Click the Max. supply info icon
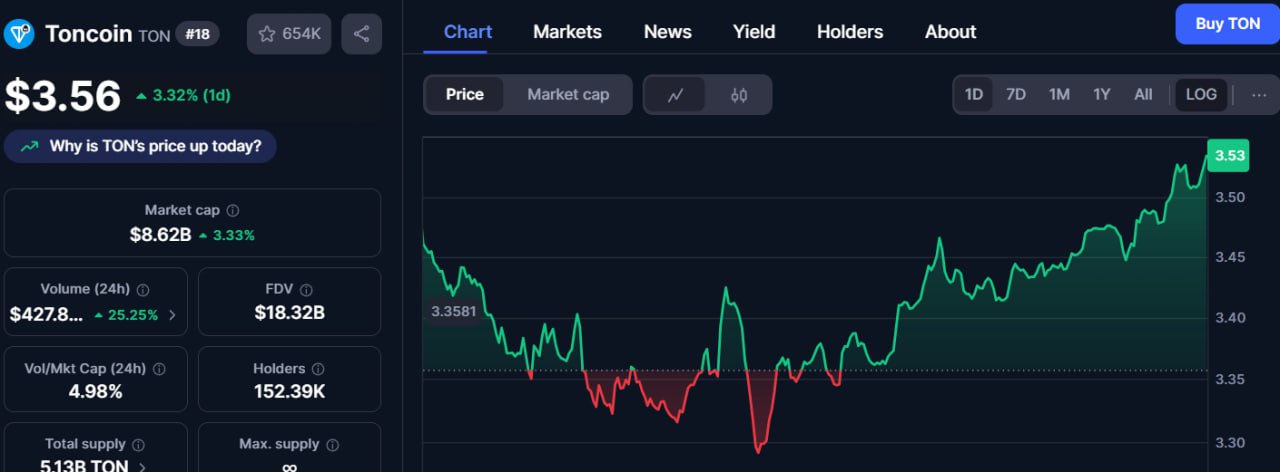Image resolution: width=1280 pixels, height=472 pixels. pos(333,445)
